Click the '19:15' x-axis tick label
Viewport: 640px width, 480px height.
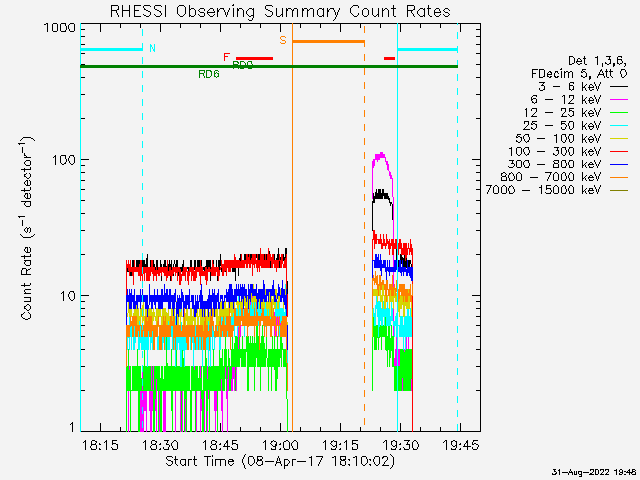click(341, 445)
